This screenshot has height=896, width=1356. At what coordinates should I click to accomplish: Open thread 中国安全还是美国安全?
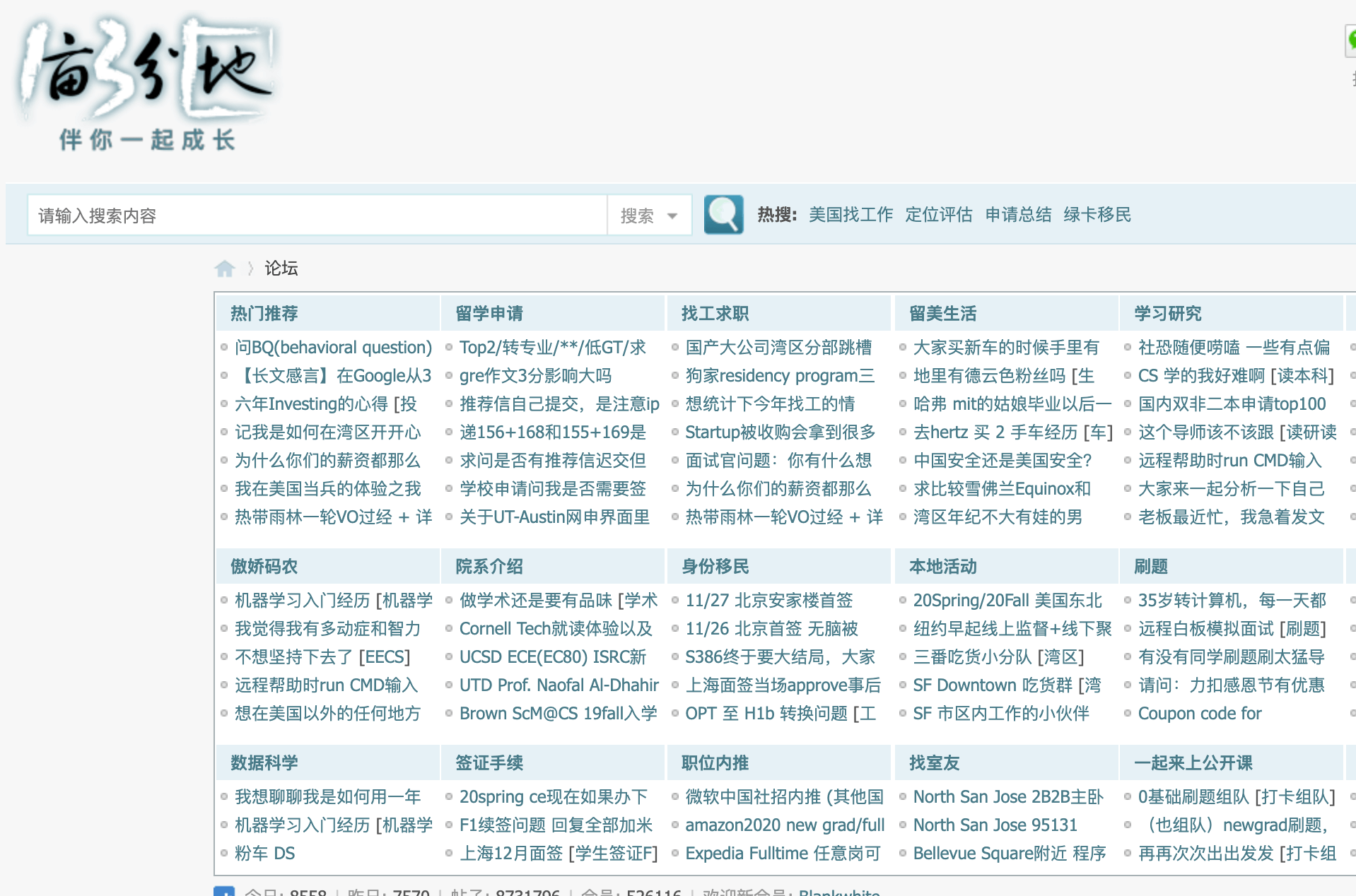click(1003, 460)
